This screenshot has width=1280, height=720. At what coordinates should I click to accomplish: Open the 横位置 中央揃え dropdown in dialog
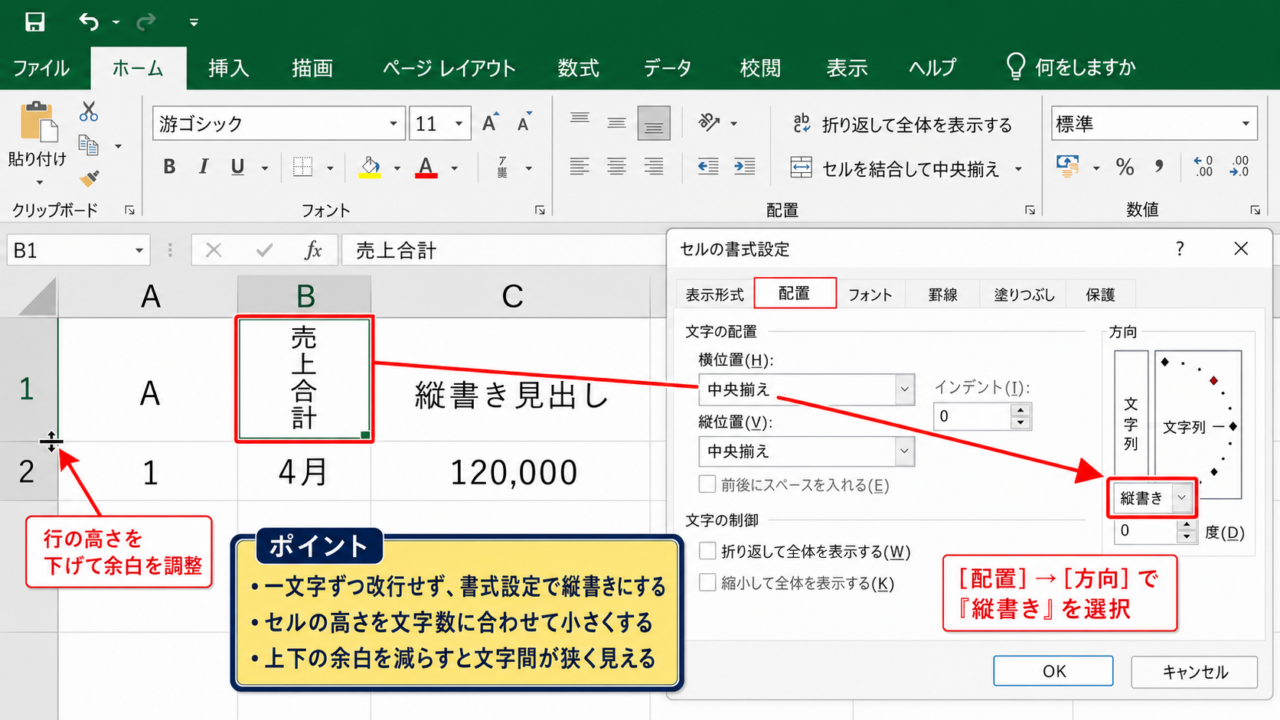coord(904,389)
